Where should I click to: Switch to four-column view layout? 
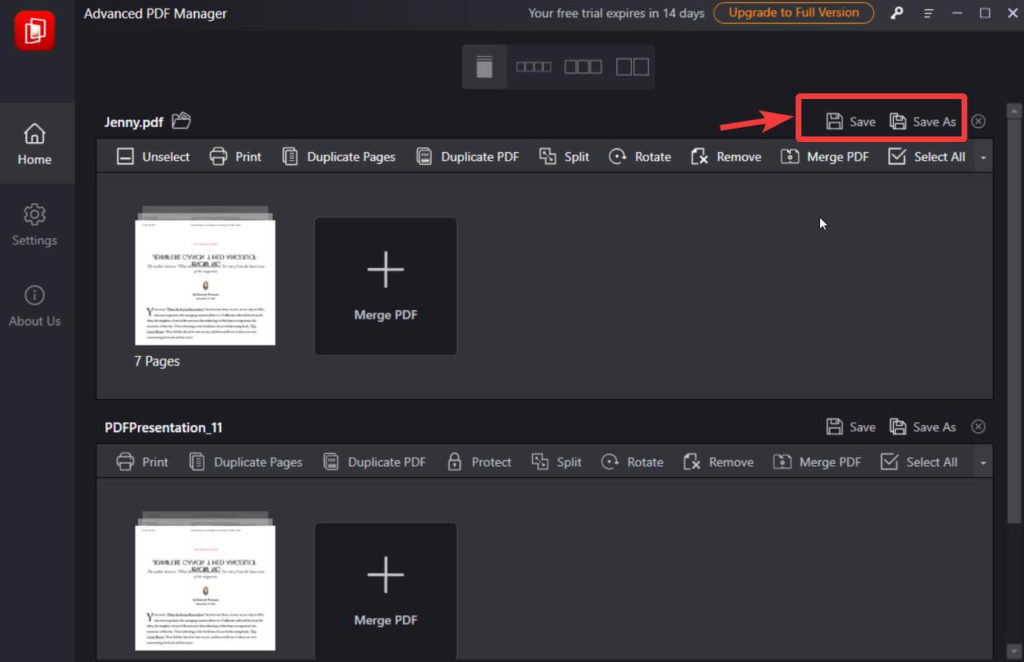[x=534, y=67]
